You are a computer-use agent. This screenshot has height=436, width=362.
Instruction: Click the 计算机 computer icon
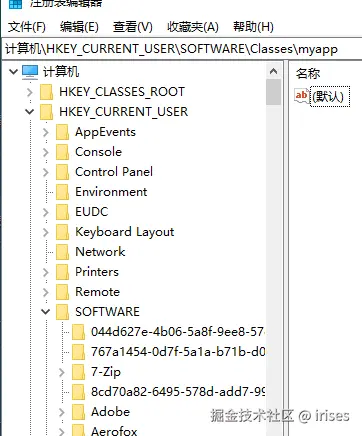click(x=30, y=72)
